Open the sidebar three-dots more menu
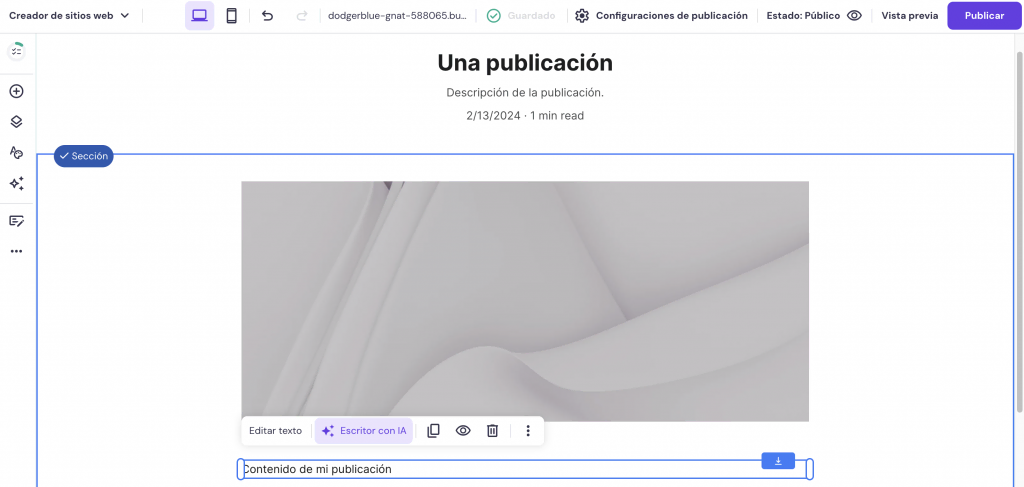Viewport: 1024px width, 487px height. click(16, 252)
